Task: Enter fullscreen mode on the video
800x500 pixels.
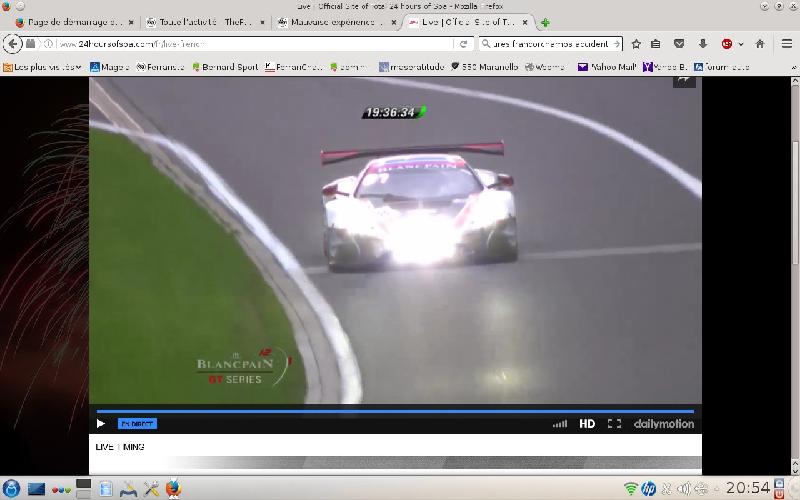Action: [x=614, y=423]
